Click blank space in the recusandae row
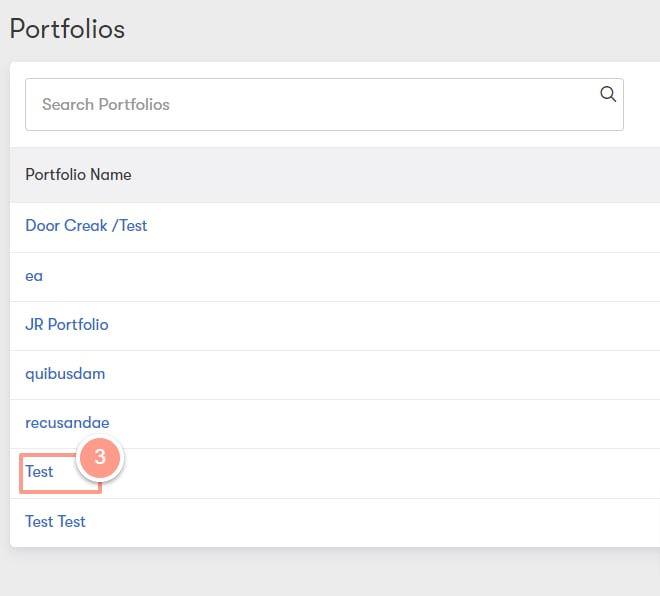Screen dimensions: 660x596 click(379, 423)
